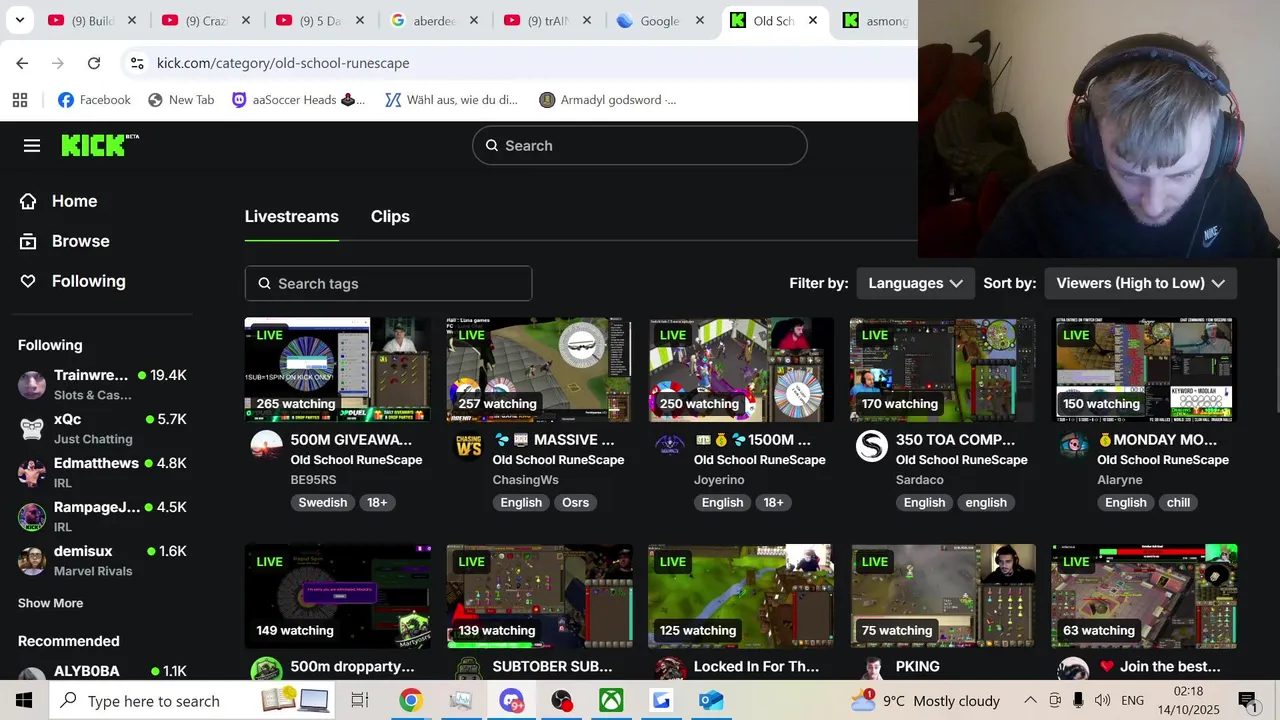1280x720 pixels.
Task: Click the KICK logo
Action: [100, 145]
